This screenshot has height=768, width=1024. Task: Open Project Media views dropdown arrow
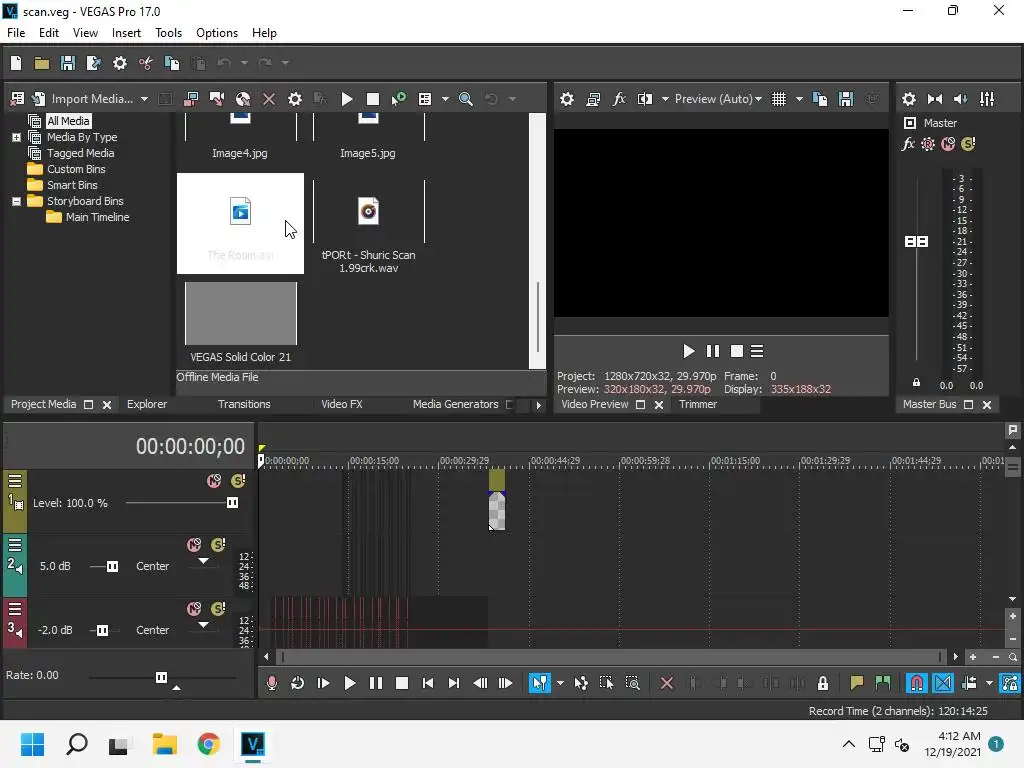point(445,99)
